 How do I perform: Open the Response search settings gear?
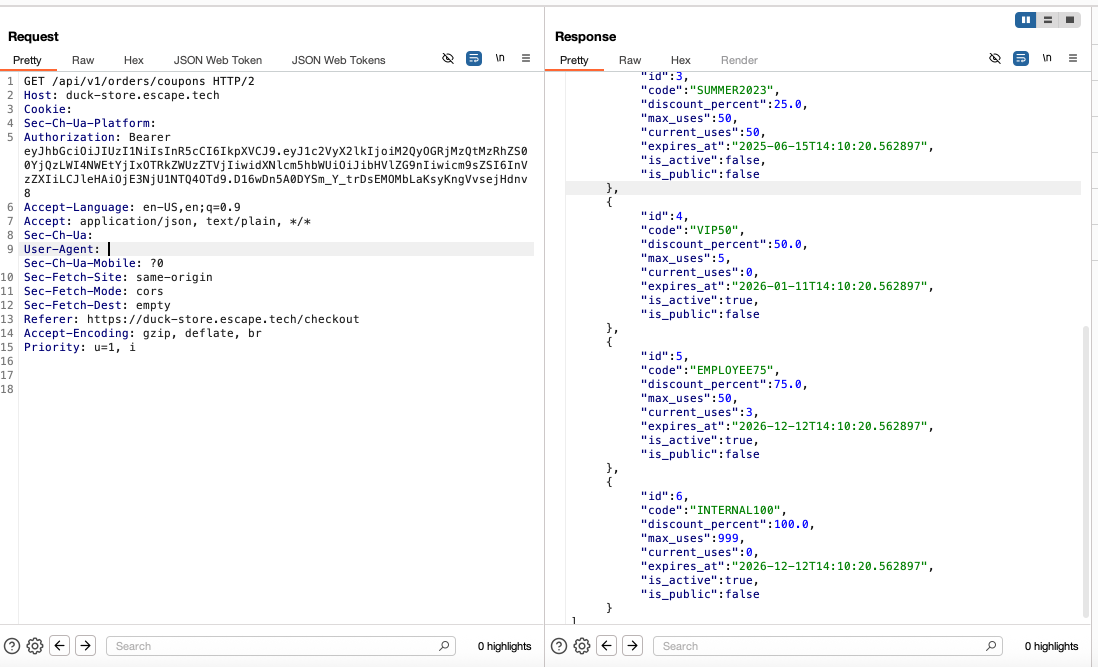point(582,646)
